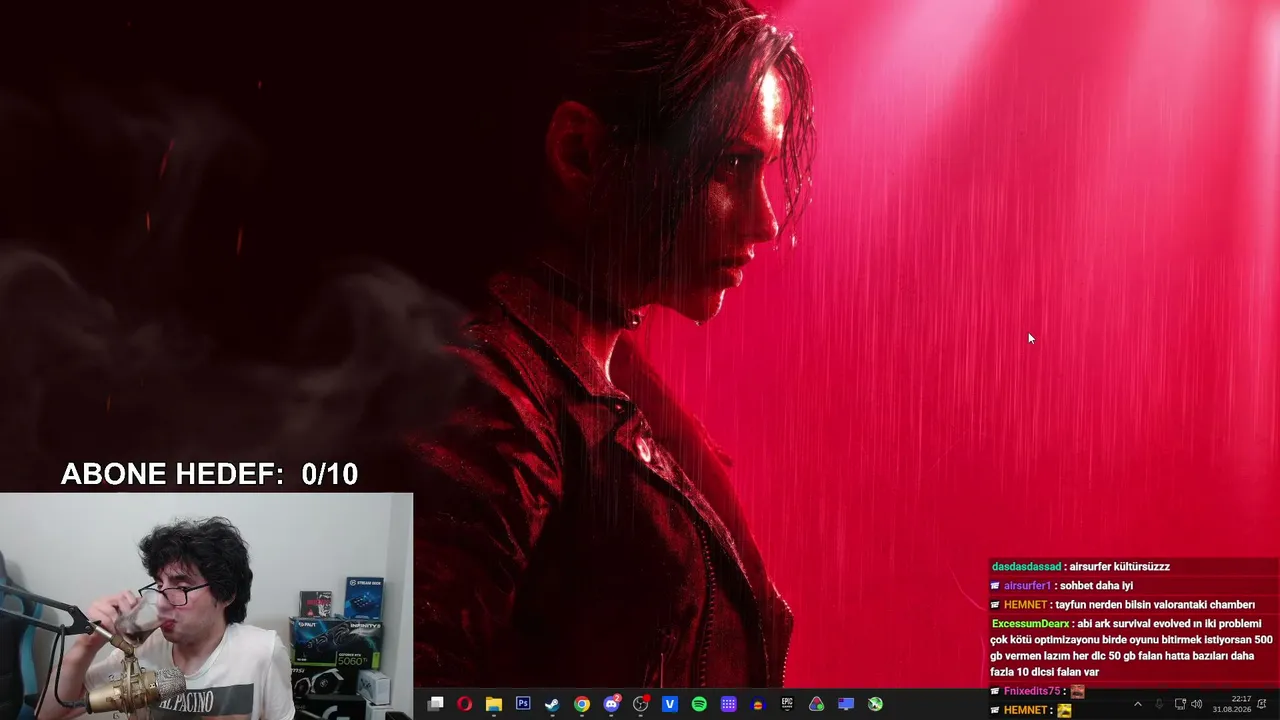The width and height of the screenshot is (1280, 720).
Task: Open File Explorer from the taskbar
Action: coord(493,704)
